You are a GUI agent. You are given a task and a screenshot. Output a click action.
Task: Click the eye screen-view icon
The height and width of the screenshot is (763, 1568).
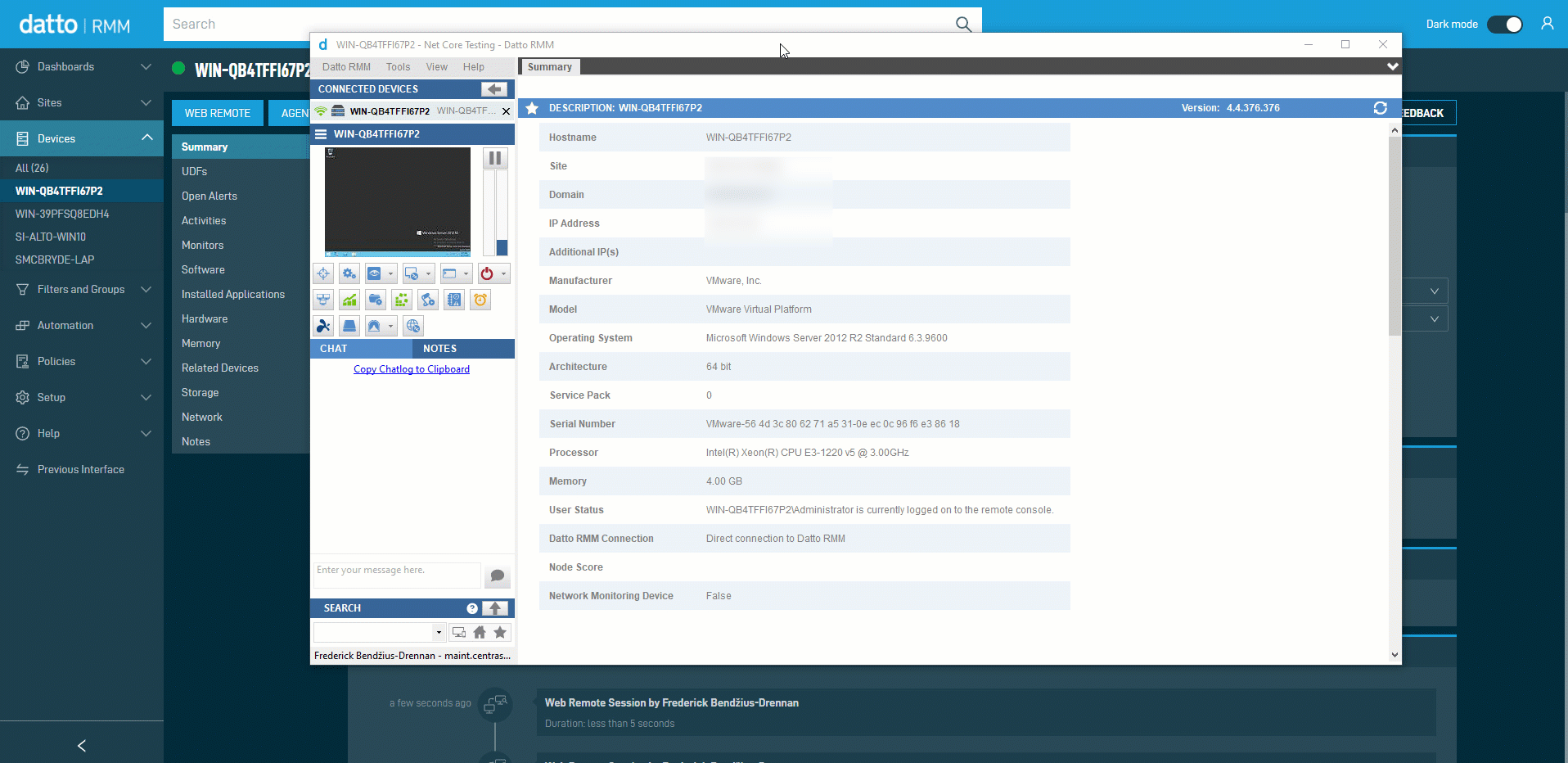point(374,274)
